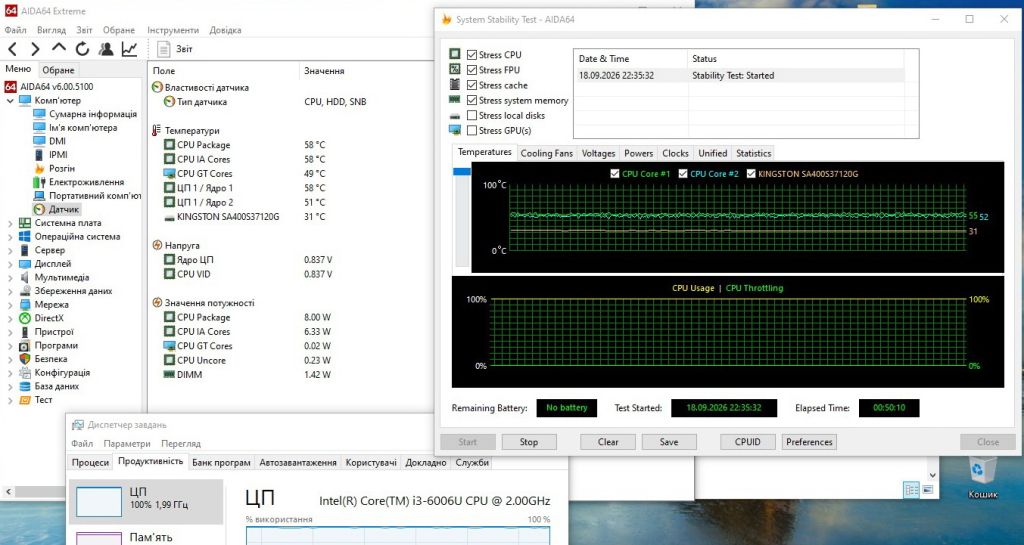Screen dimensions: 1024x545
Task: Toggle the Stress cache checkbox
Action: pyautogui.click(x=472, y=85)
